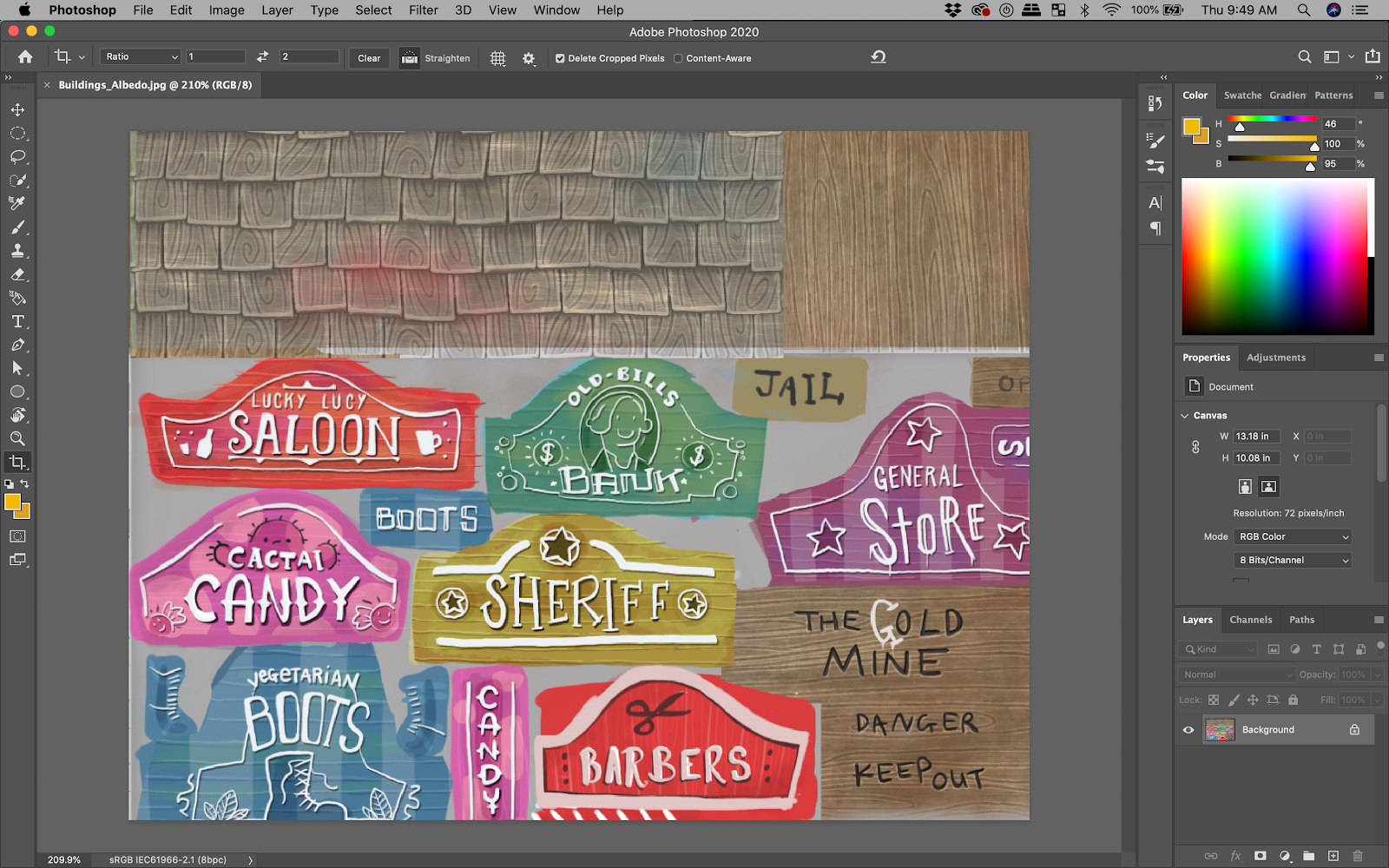Hide the Background layer
The width and height of the screenshot is (1389, 868).
(x=1188, y=730)
